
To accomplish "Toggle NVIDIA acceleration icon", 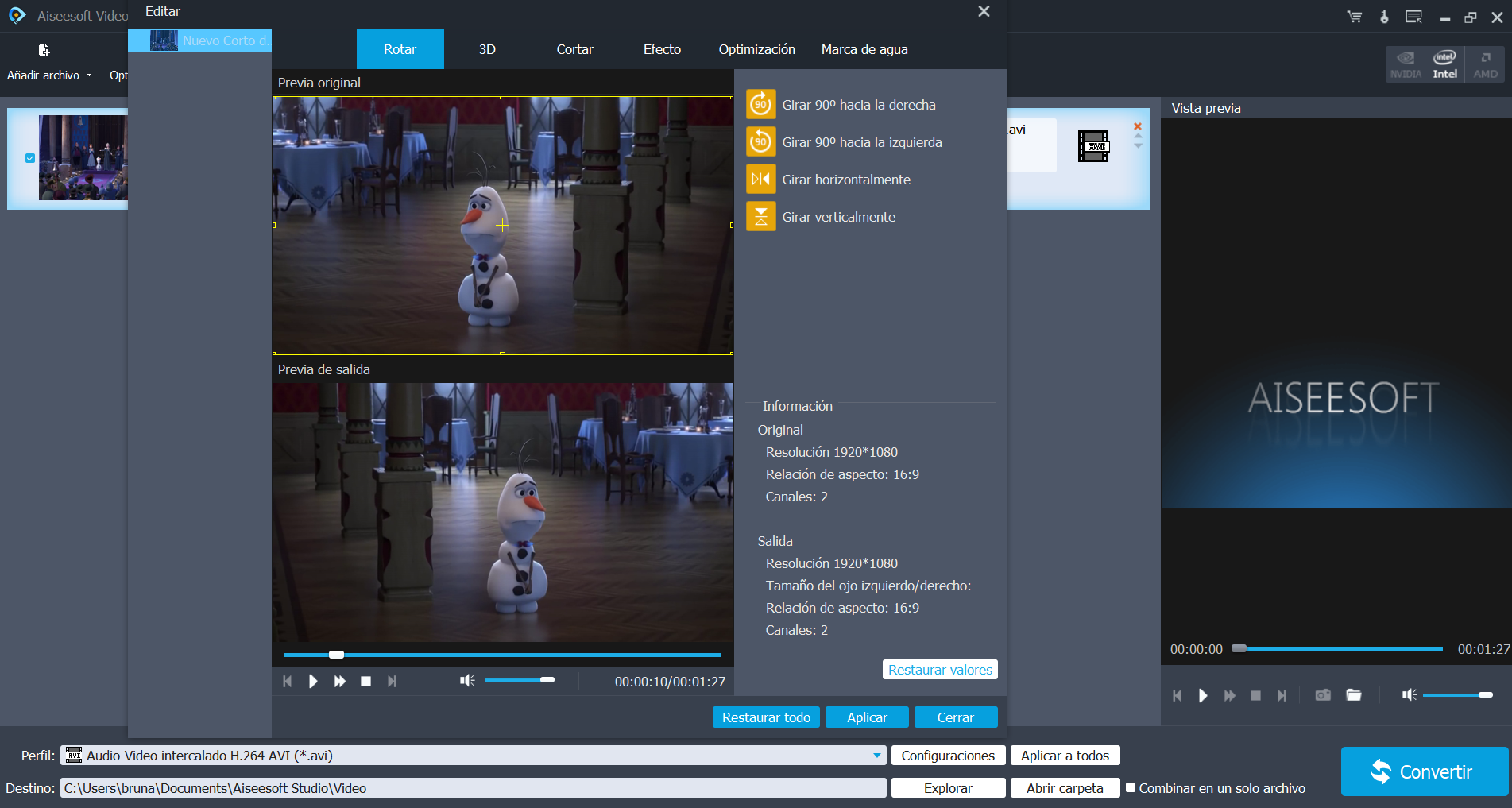I will point(1406,64).
